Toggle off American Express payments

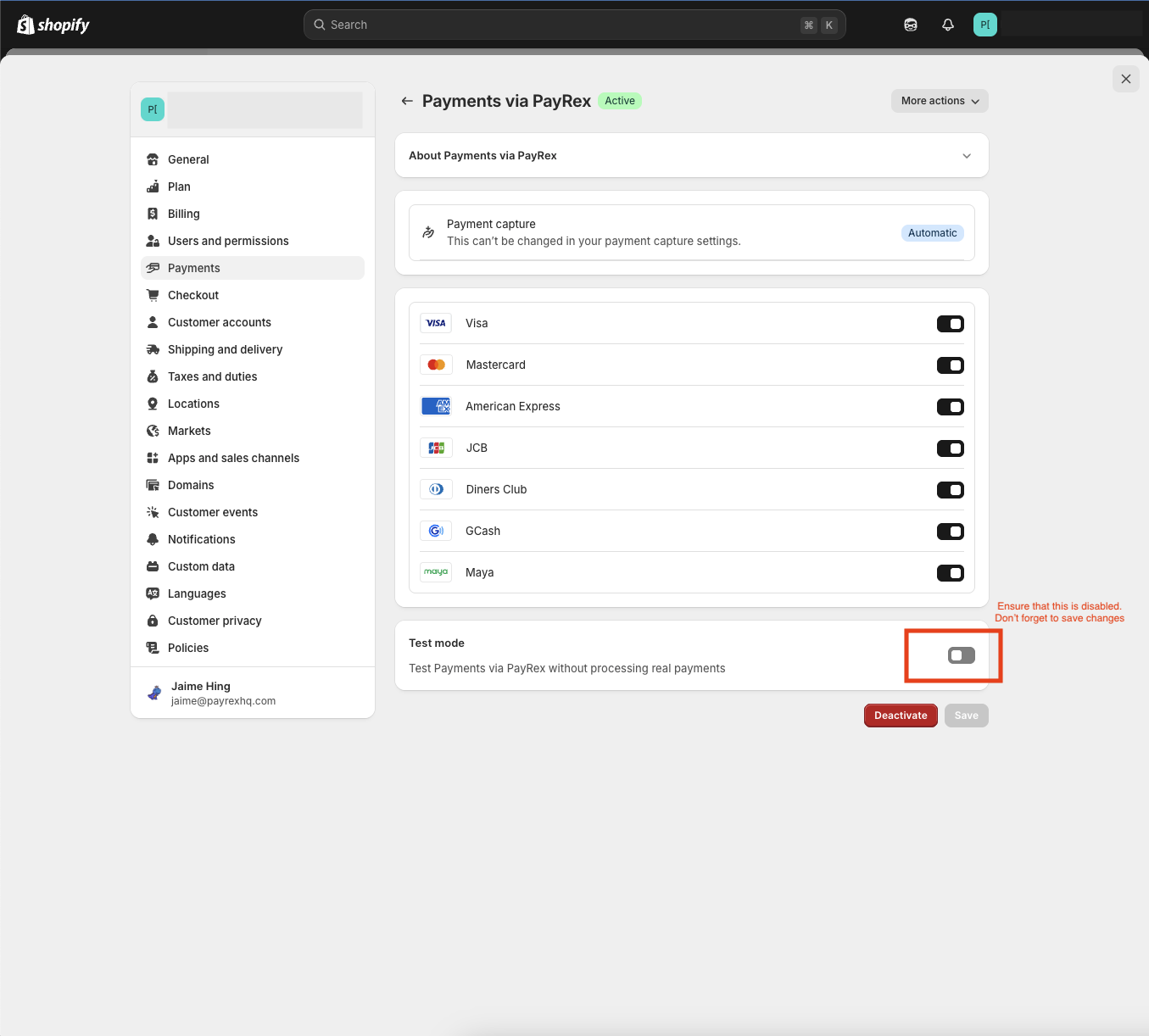coord(951,407)
